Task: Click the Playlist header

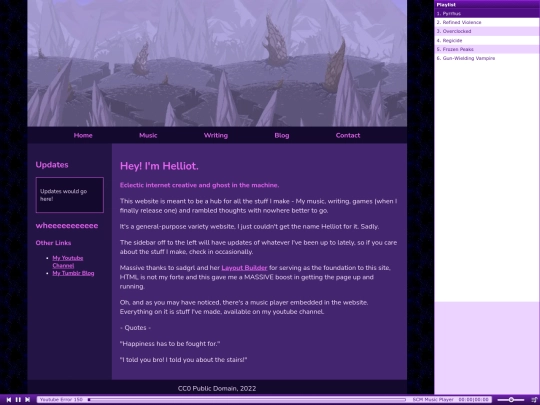Action: tap(487, 4)
